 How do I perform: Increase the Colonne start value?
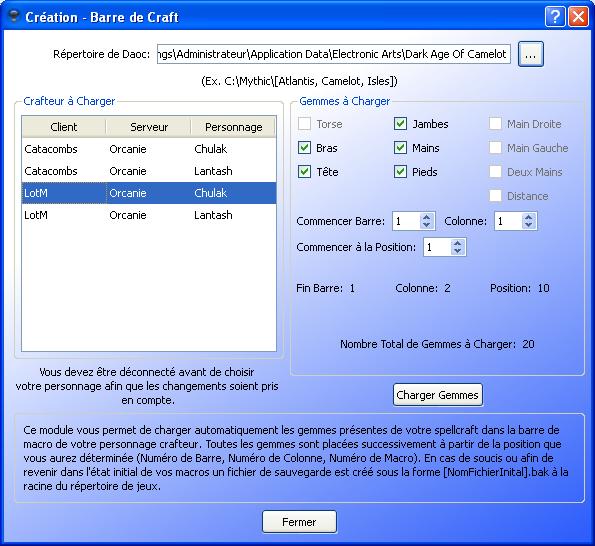pyautogui.click(x=529, y=217)
